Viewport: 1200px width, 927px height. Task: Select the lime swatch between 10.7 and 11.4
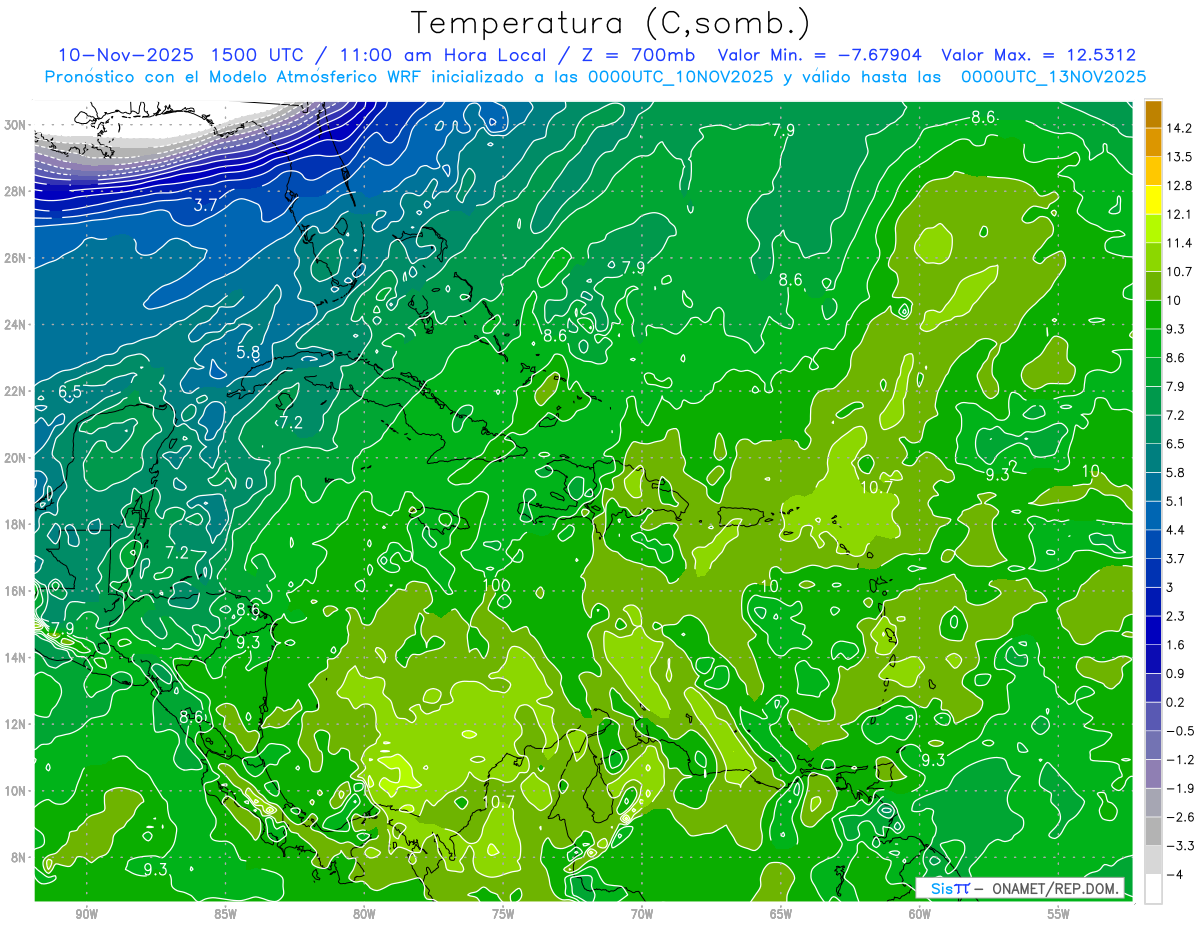1153,256
